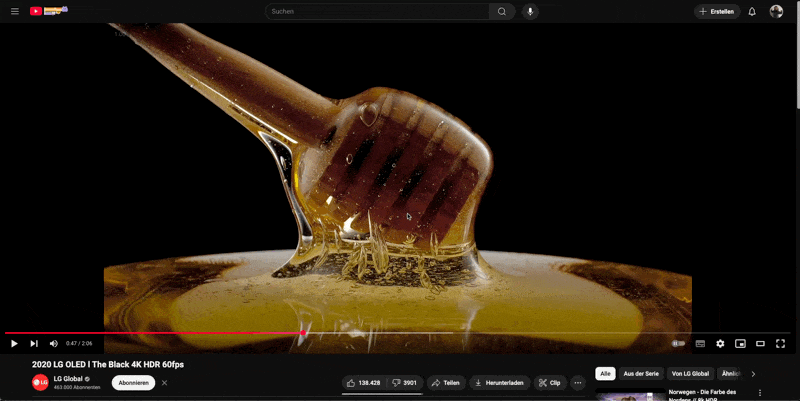Open the hamburger guide menu
This screenshot has width=800, height=401.
point(14,11)
